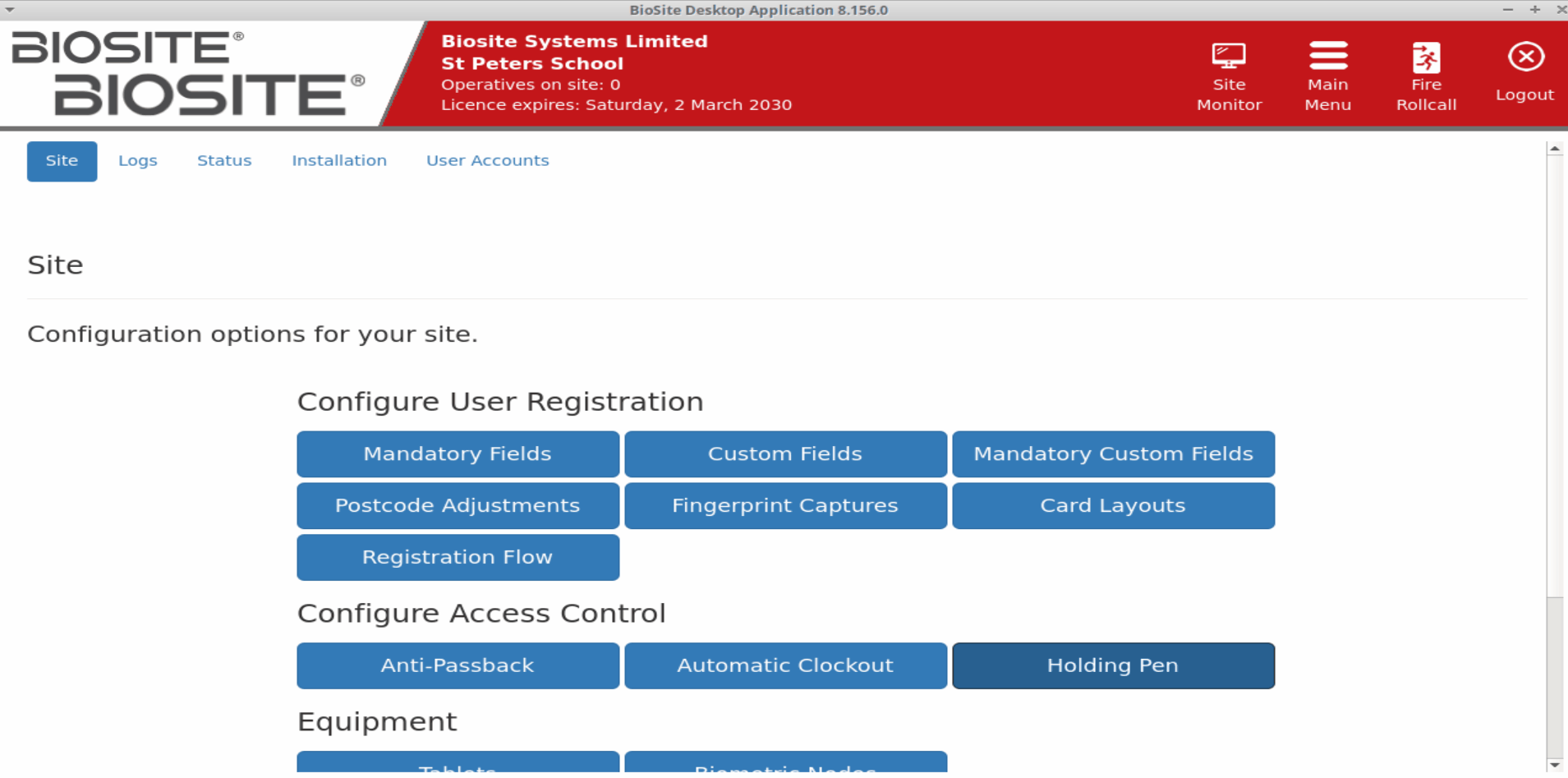The height and width of the screenshot is (778, 1568).
Task: Select the Site tab
Action: [62, 161]
